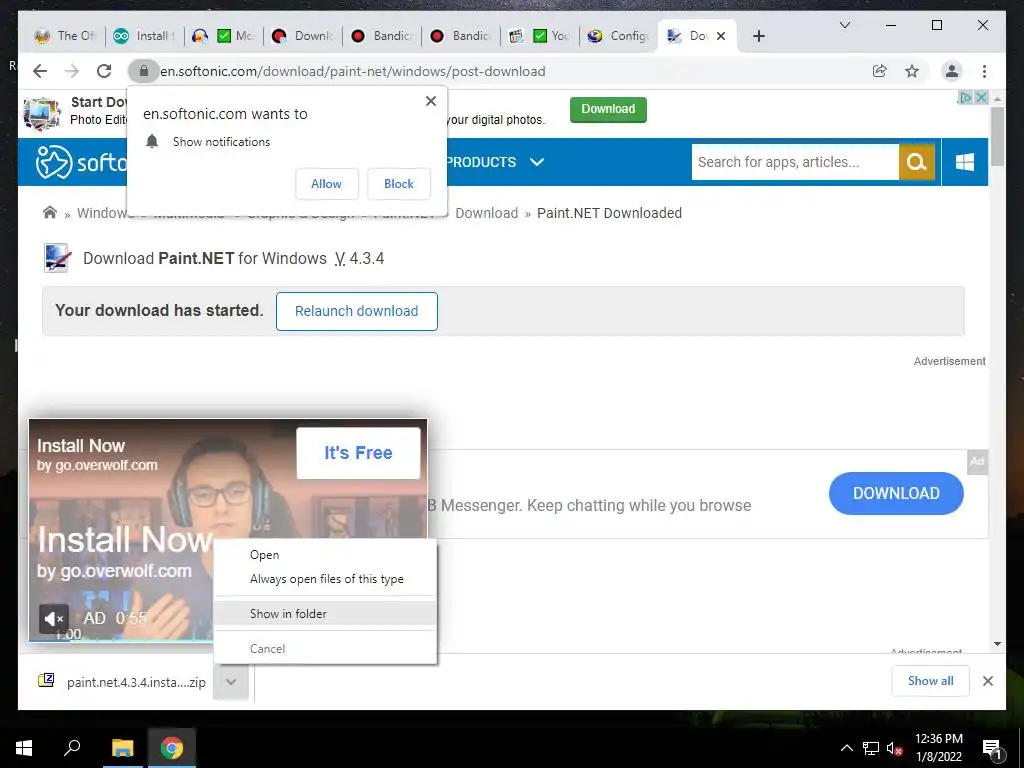
Task: Go back to the previous page
Action: 40,71
